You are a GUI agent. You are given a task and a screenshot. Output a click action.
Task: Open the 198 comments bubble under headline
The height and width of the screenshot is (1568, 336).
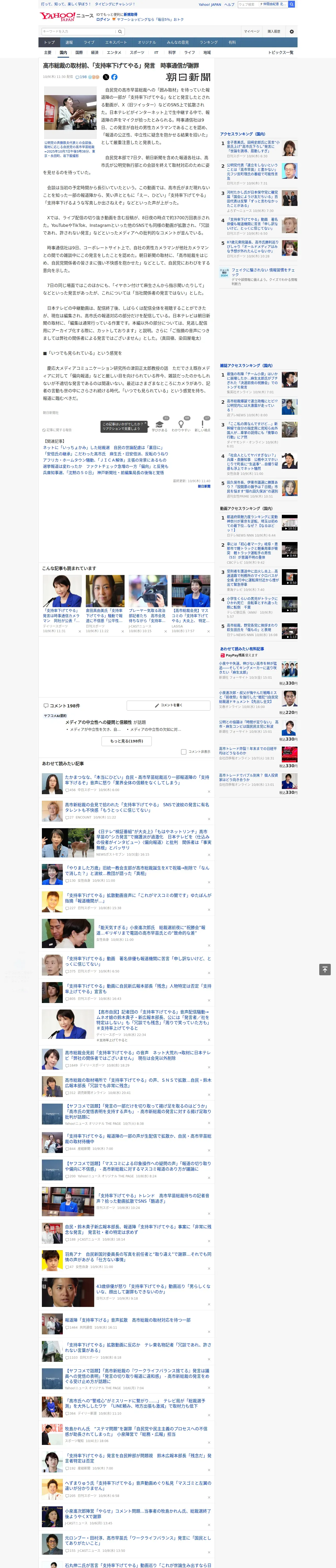coord(81,77)
